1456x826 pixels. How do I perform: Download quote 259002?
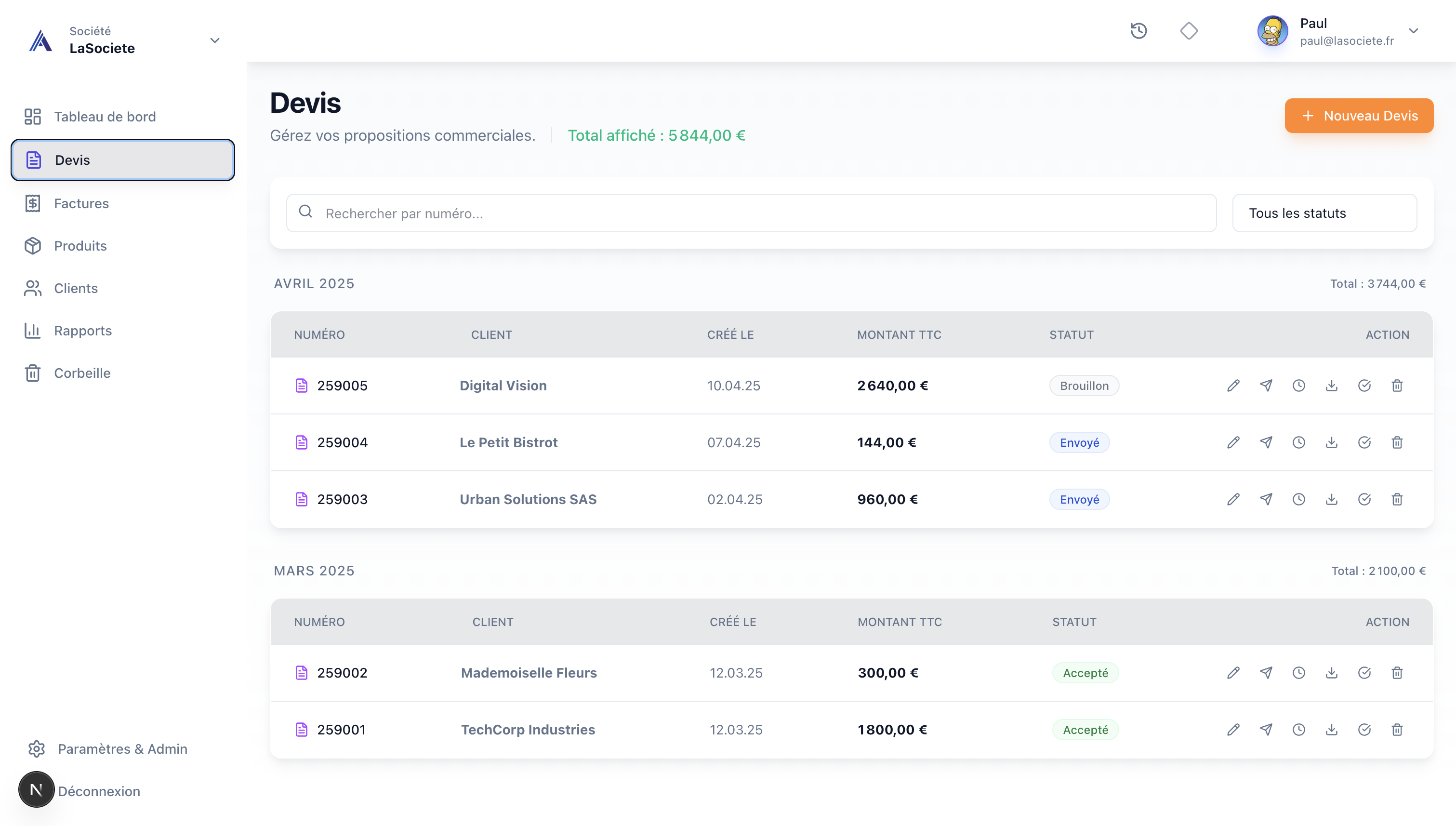[1332, 673]
